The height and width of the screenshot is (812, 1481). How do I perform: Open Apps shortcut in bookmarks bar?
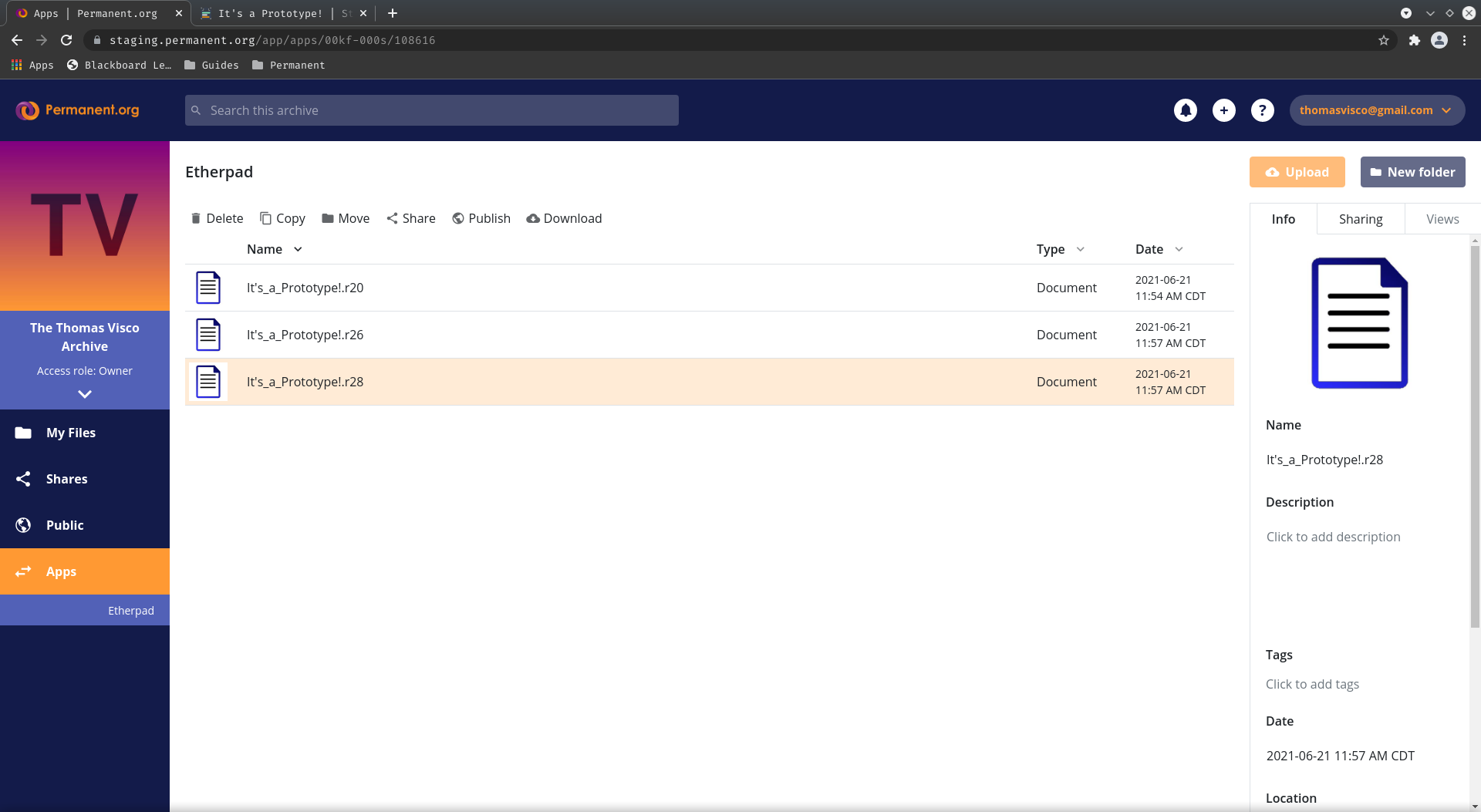click(x=32, y=65)
